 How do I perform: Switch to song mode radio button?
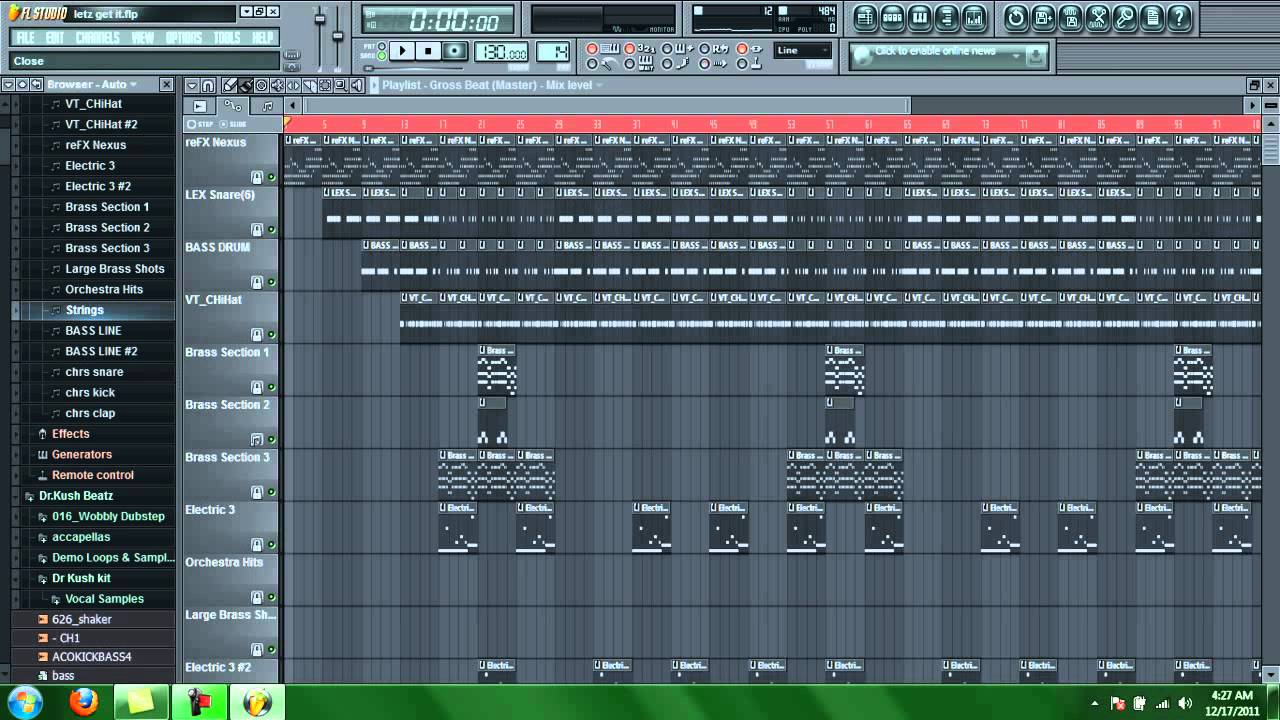pos(384,57)
